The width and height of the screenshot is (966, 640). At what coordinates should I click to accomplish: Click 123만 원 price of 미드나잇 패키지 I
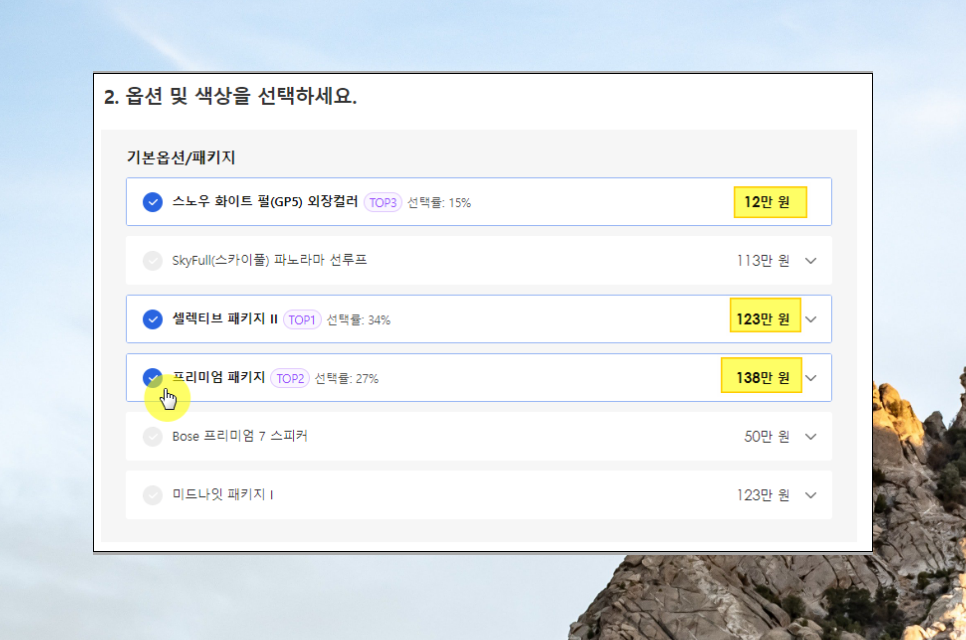[x=763, y=495]
